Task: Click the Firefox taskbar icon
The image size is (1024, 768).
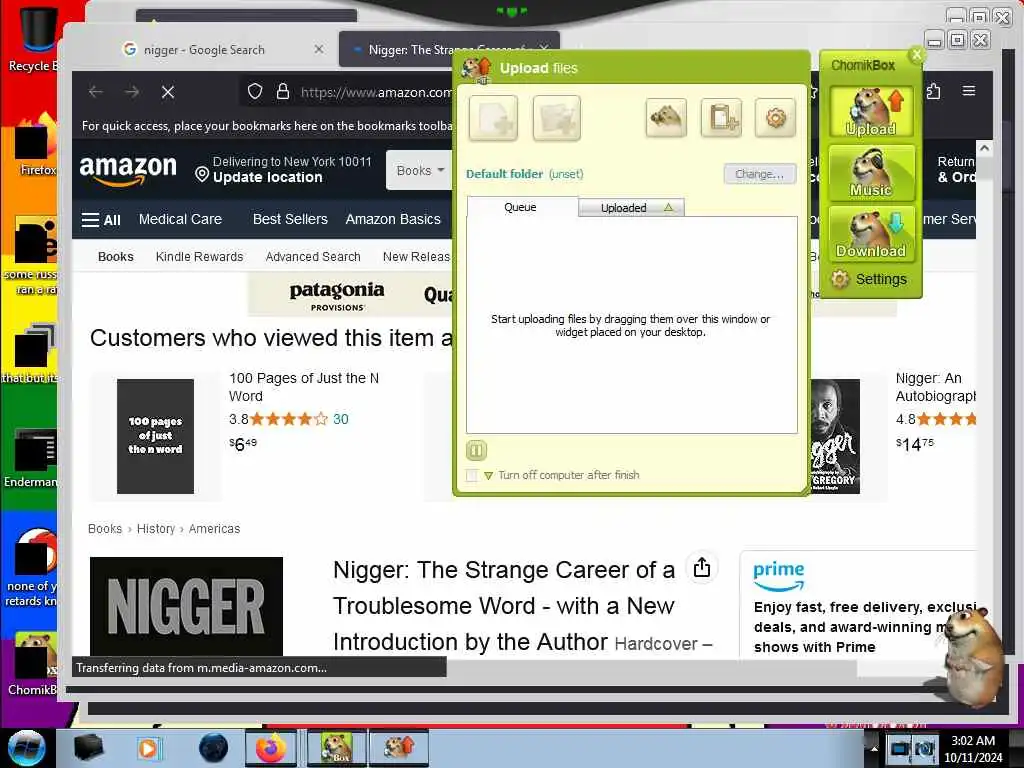Action: pyautogui.click(x=272, y=748)
